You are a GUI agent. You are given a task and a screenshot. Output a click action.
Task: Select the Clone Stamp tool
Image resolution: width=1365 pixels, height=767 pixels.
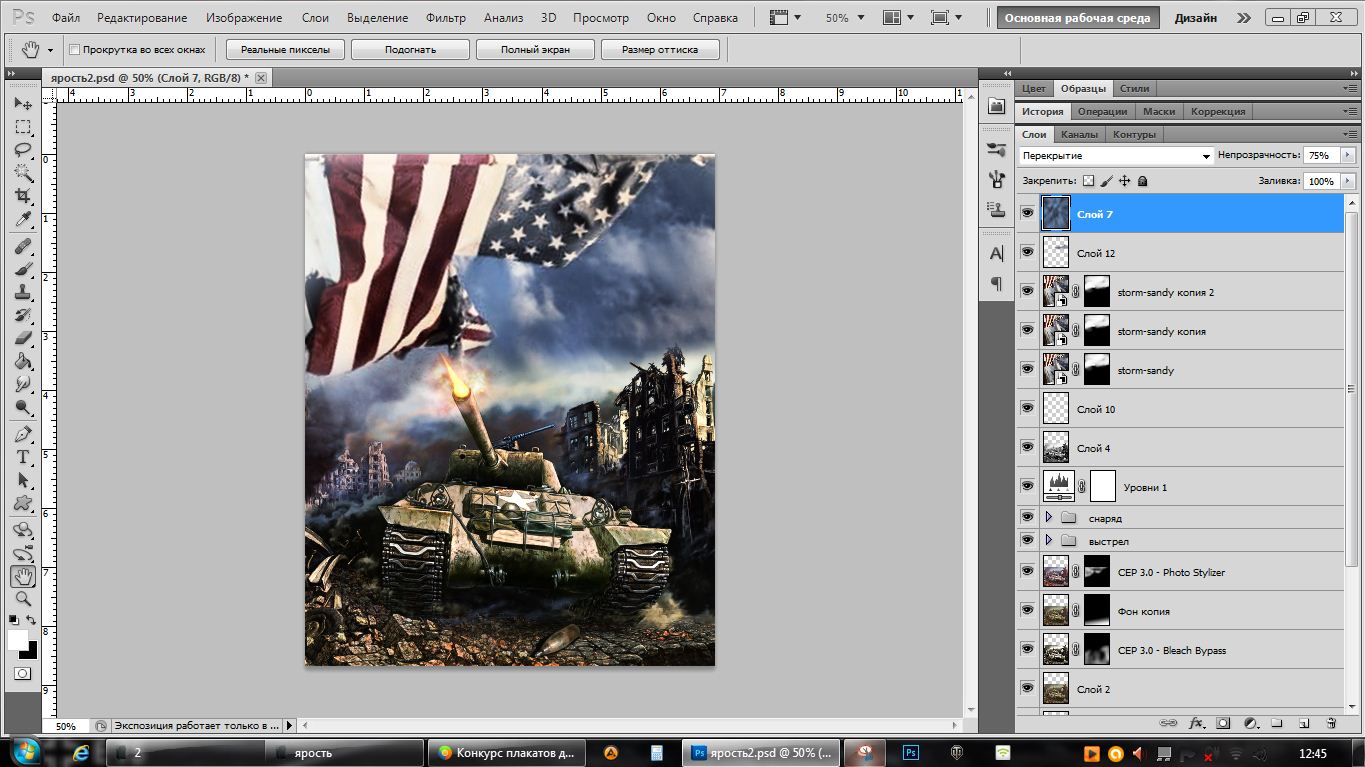click(x=23, y=292)
